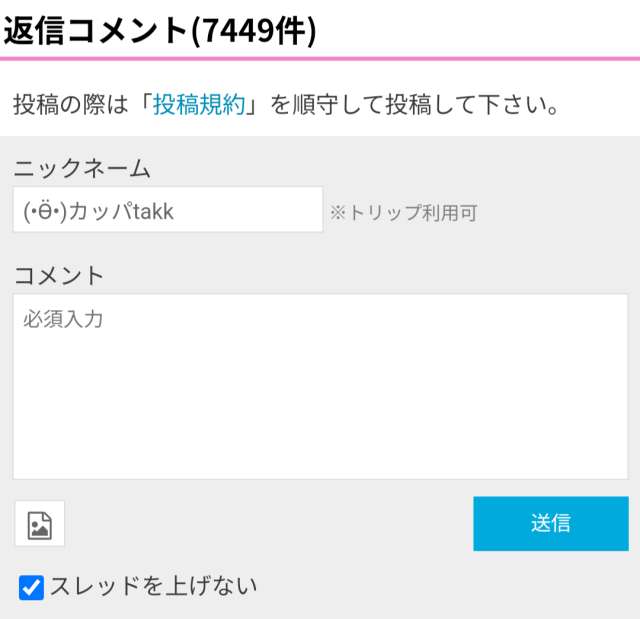The height and width of the screenshot is (619, 640).
Task: Click the ※トリップ利用可 note
Action: click(x=403, y=213)
